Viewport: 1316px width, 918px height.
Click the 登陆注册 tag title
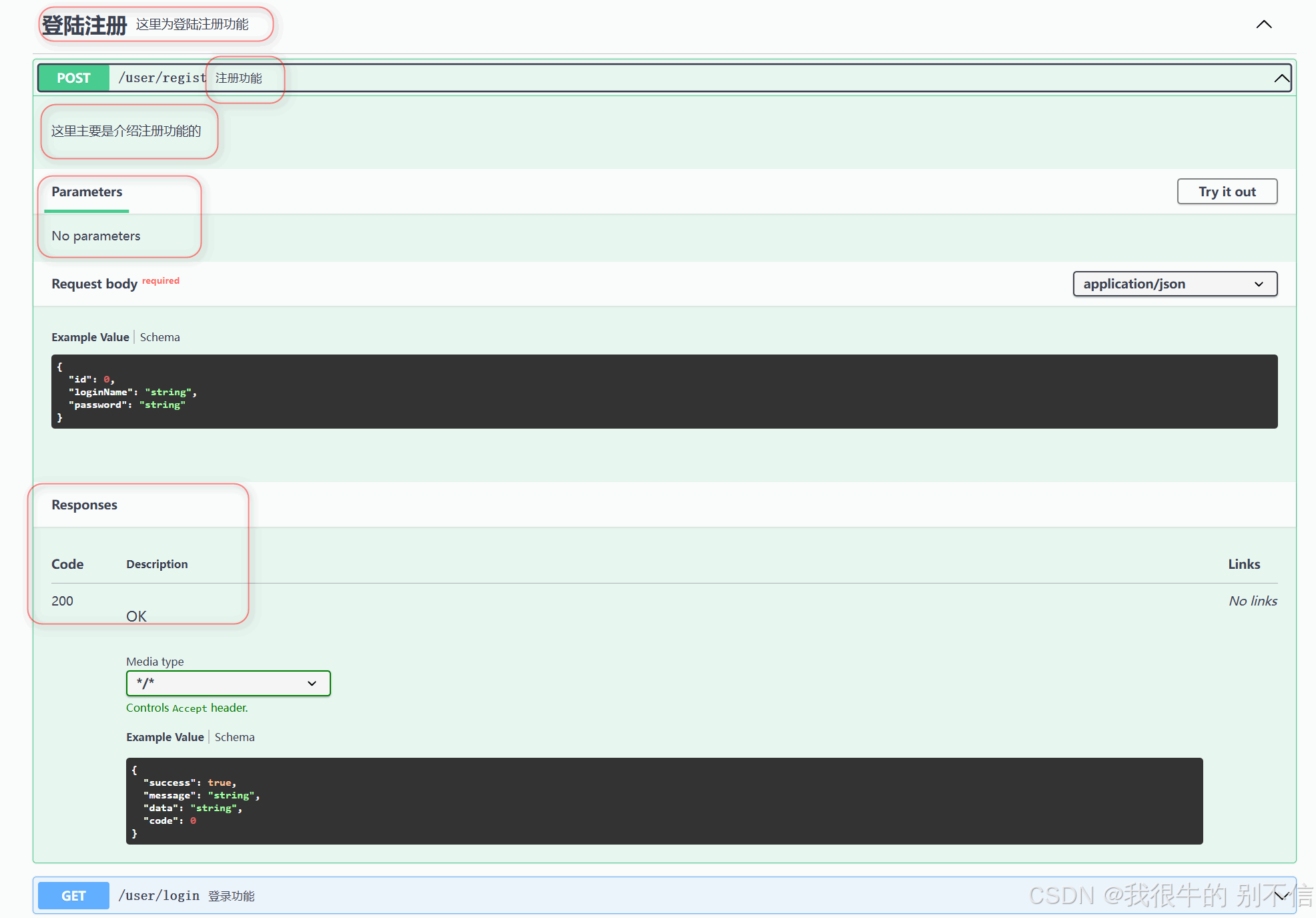pyautogui.click(x=84, y=25)
